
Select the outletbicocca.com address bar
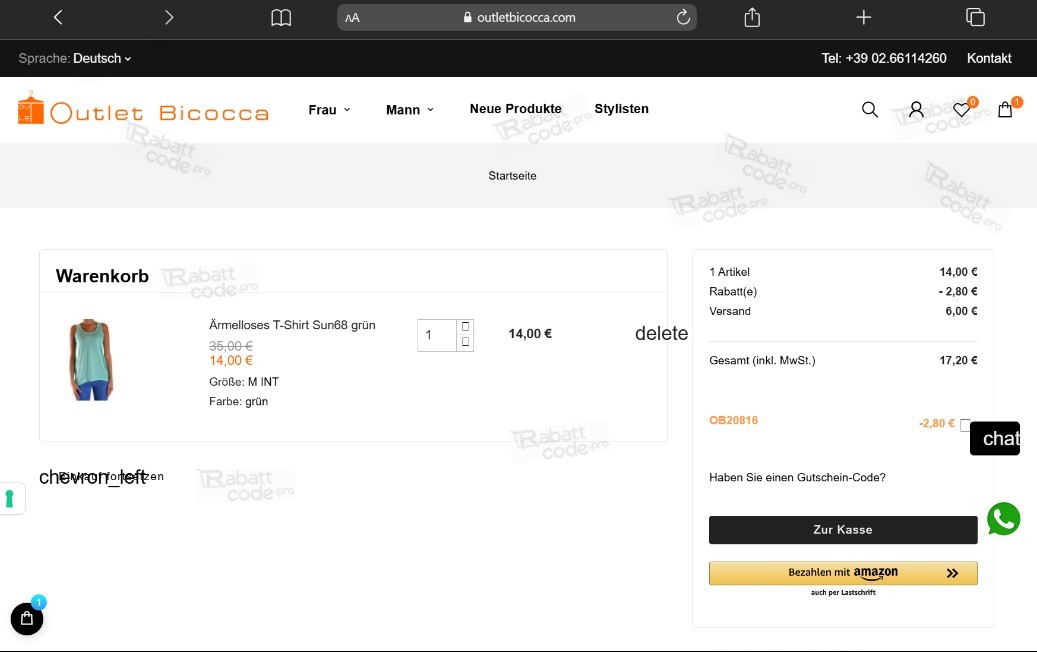click(517, 17)
